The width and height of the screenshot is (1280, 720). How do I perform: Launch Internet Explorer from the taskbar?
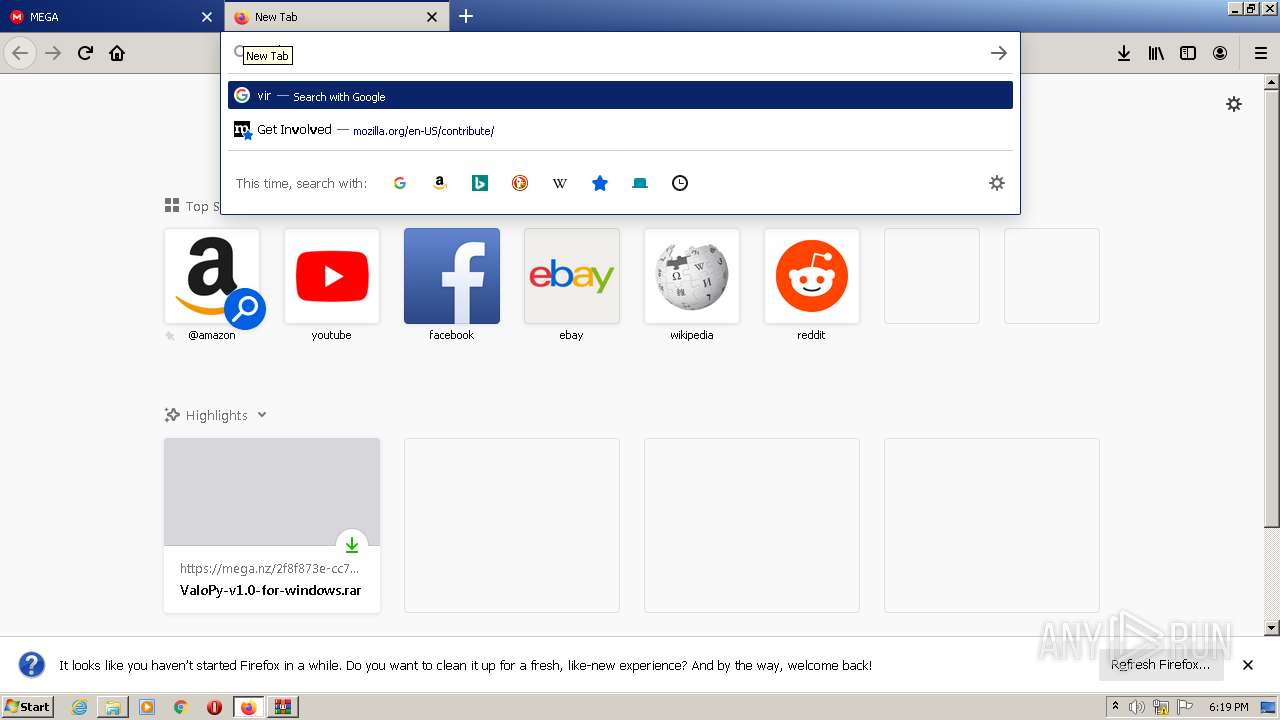point(79,707)
